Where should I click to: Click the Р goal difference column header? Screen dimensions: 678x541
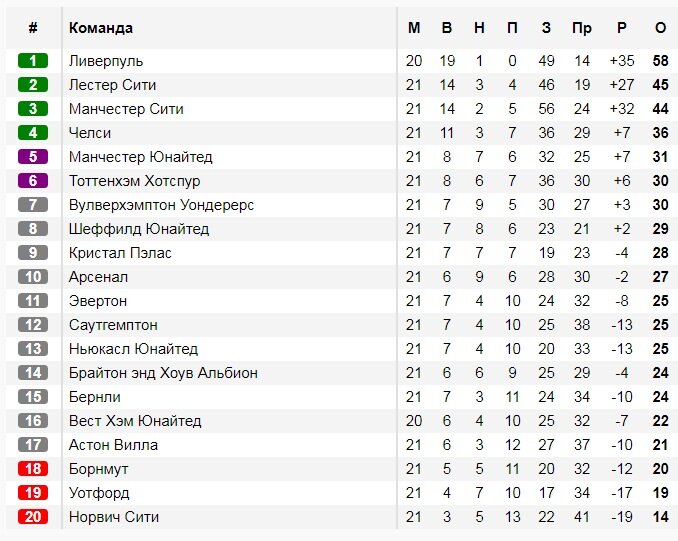pos(622,28)
